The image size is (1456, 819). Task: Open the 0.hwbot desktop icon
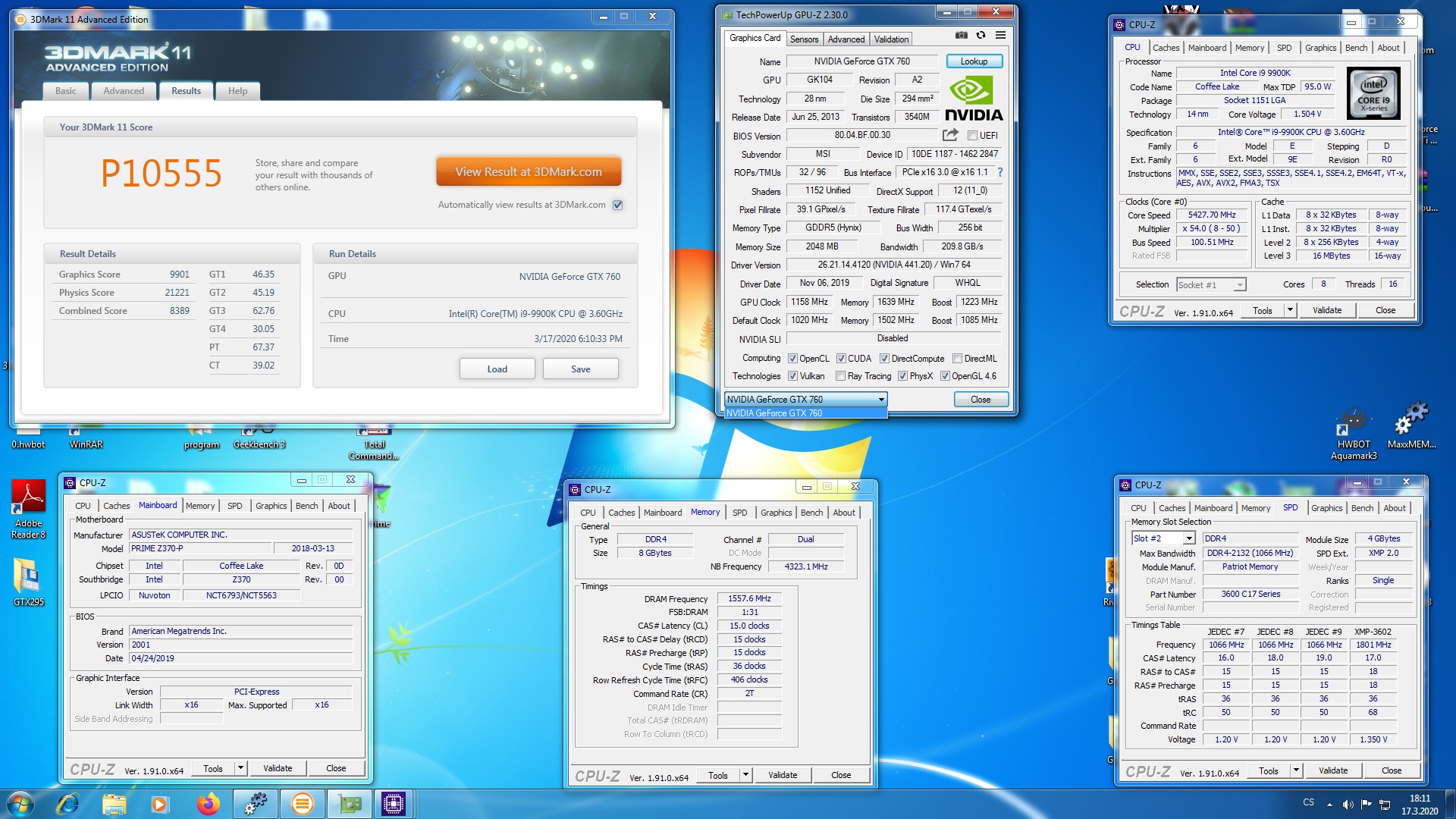tap(28, 438)
